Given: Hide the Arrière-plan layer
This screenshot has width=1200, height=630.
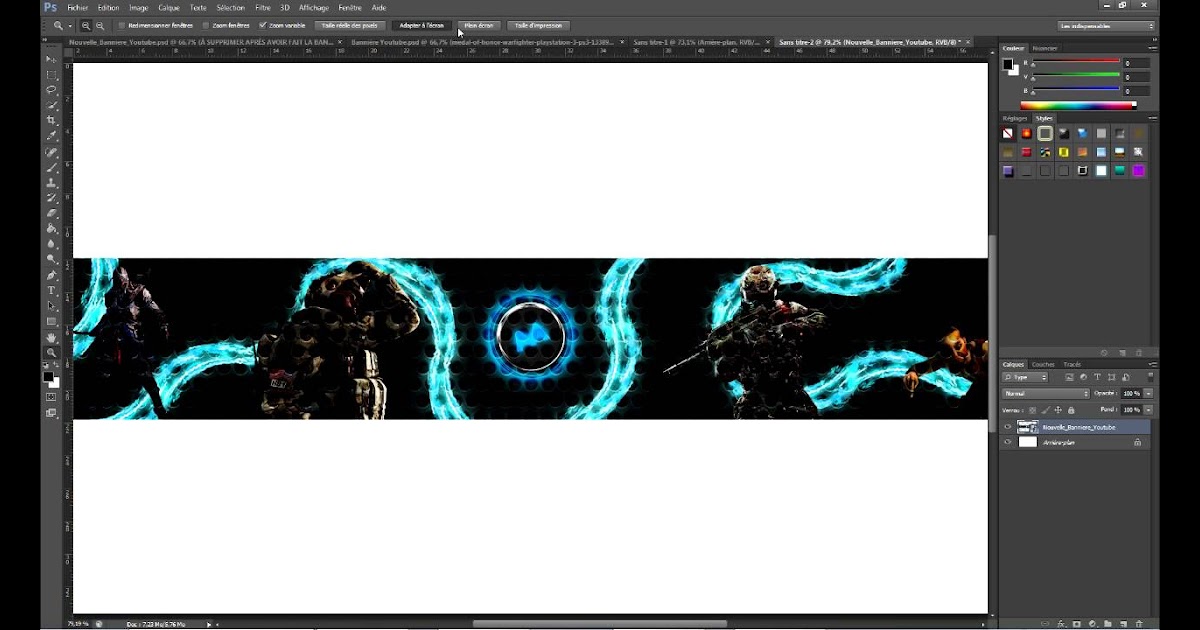Looking at the screenshot, I should pos(1007,442).
